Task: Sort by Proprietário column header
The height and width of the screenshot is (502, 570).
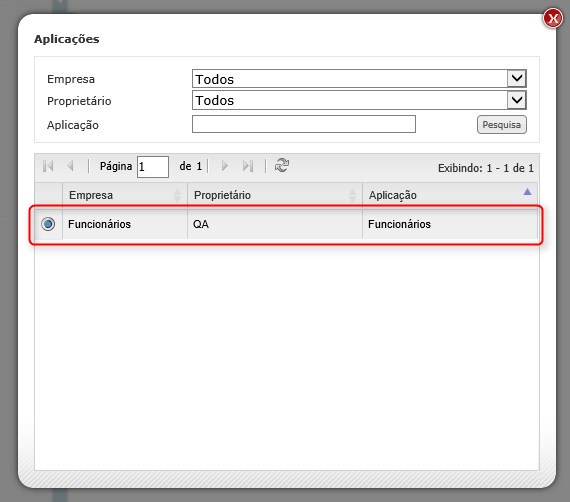Action: tap(275, 195)
